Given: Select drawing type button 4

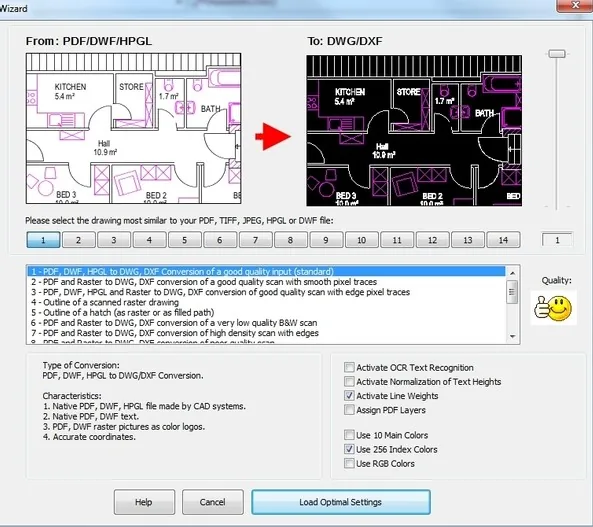Looking at the screenshot, I should [x=149, y=240].
